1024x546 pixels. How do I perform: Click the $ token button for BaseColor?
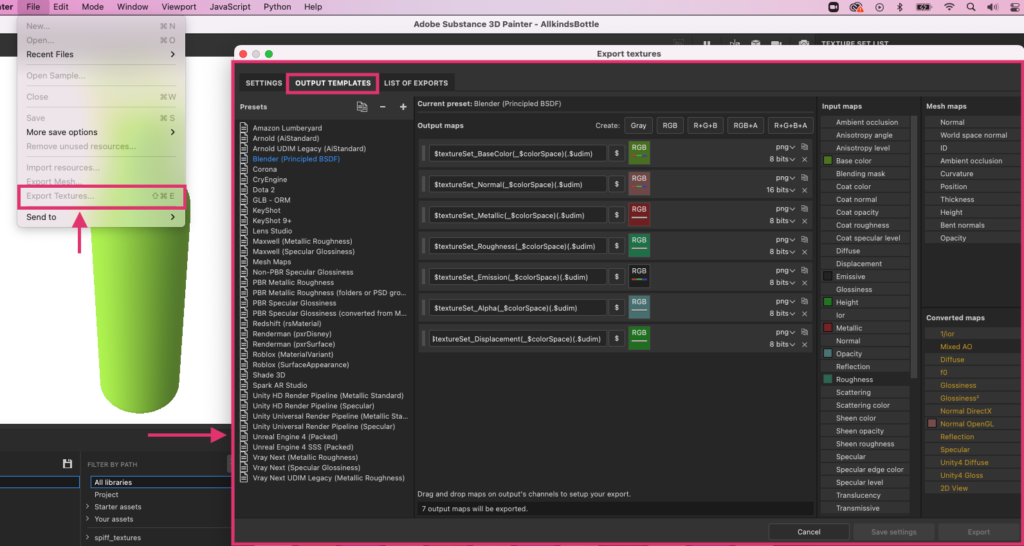616,153
